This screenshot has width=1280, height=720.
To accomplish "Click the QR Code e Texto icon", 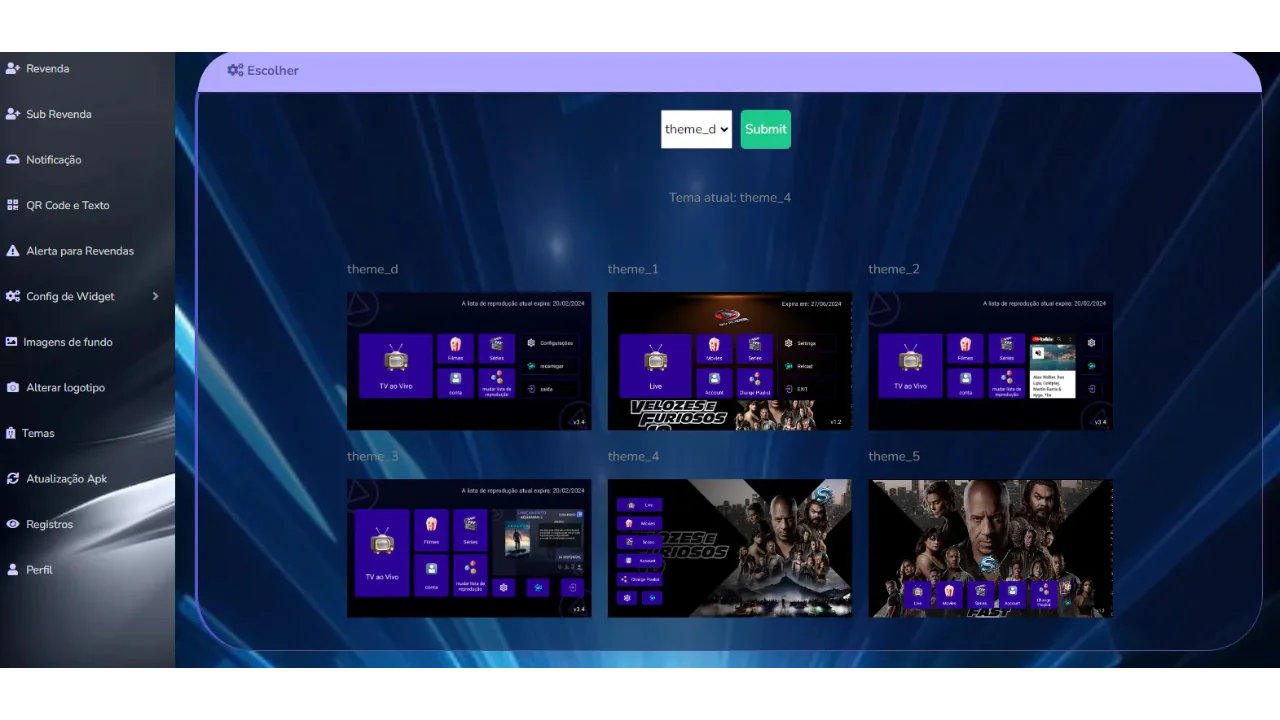I will (12, 205).
